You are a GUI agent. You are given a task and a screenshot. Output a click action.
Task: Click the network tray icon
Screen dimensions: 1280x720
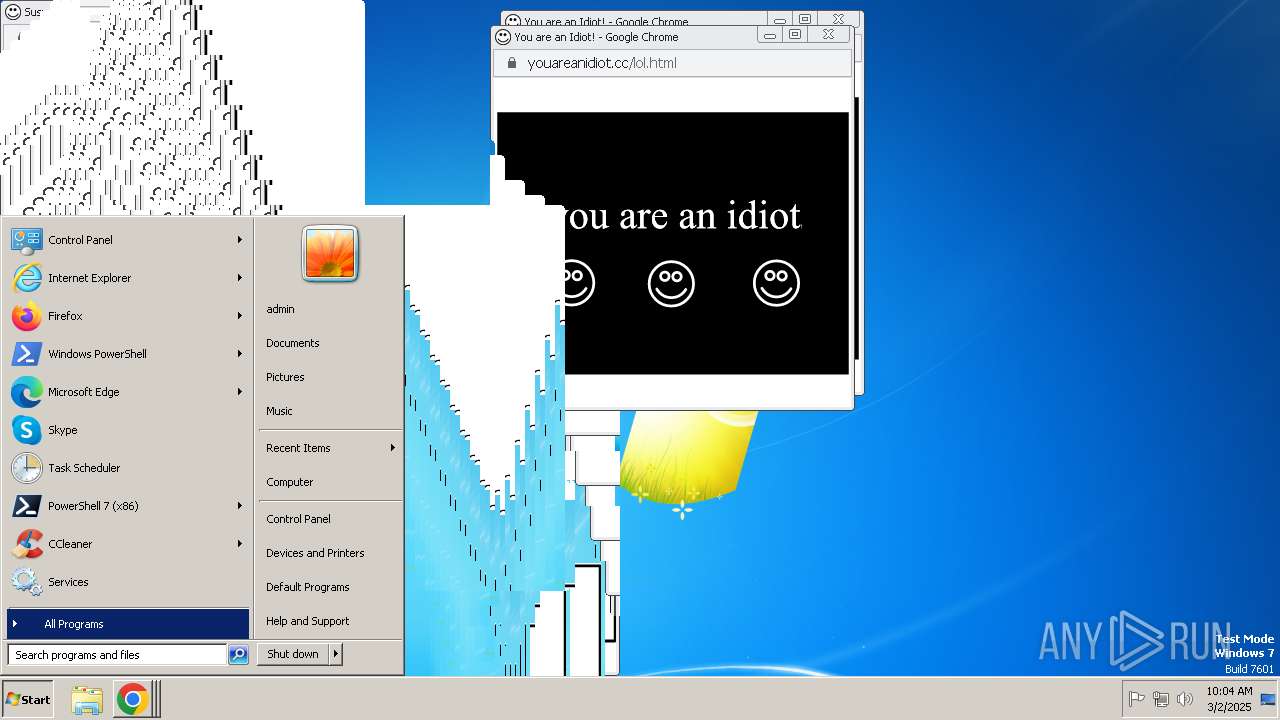[1161, 700]
